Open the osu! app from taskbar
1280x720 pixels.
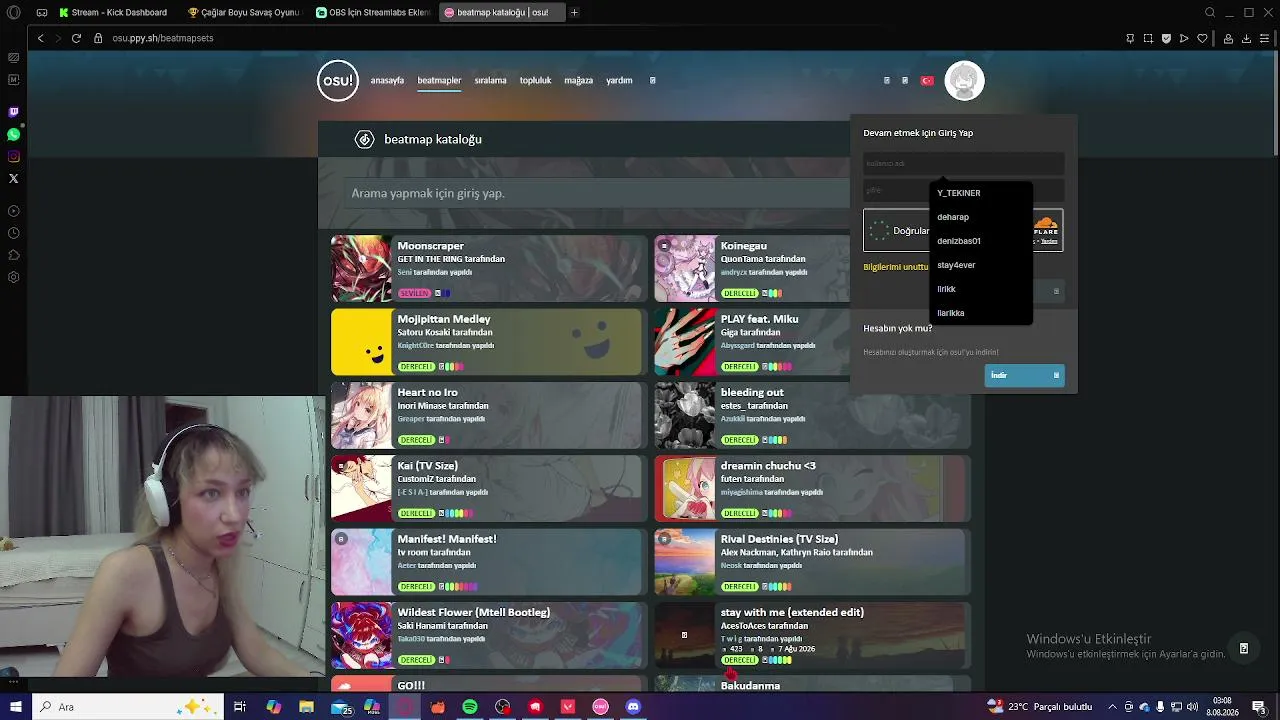(x=600, y=707)
